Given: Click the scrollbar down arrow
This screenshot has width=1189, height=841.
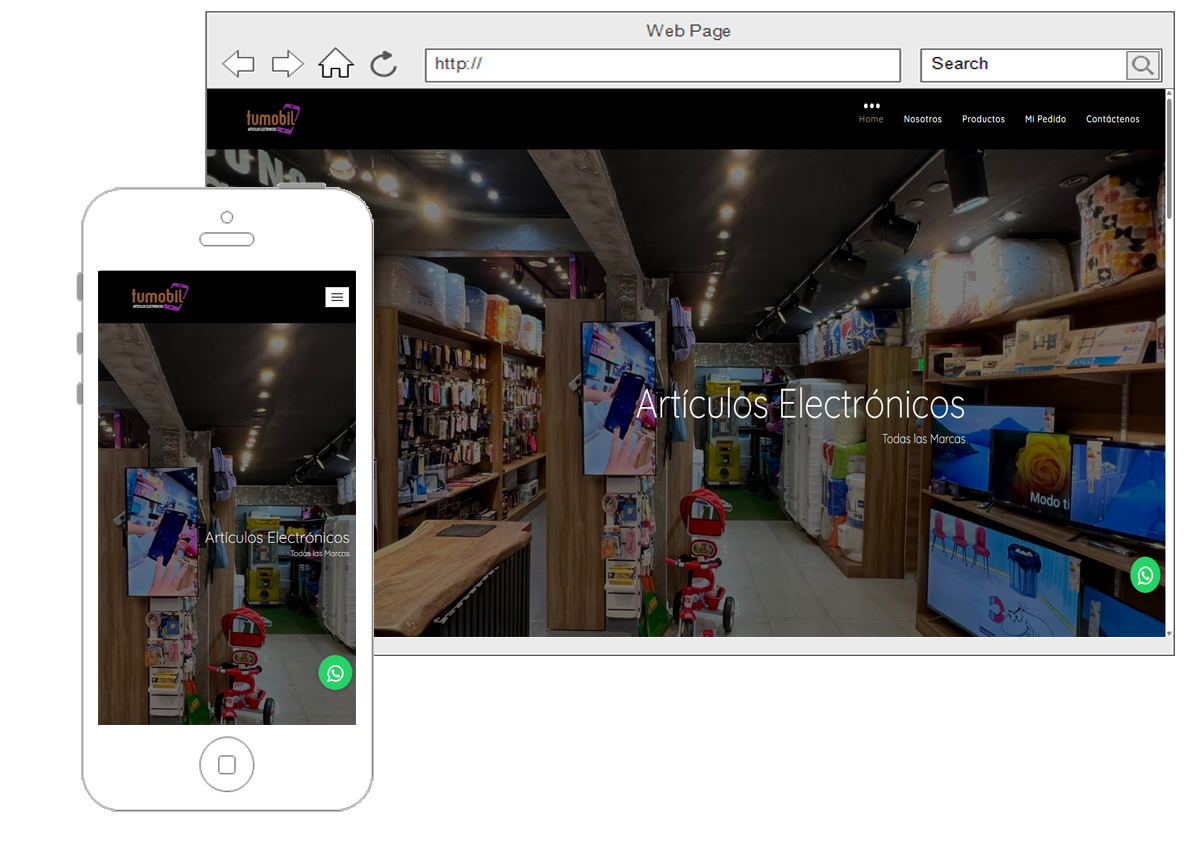Looking at the screenshot, I should tap(1169, 632).
